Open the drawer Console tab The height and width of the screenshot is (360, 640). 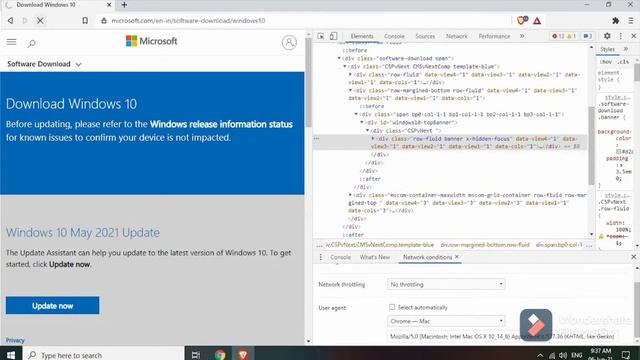(x=340, y=257)
